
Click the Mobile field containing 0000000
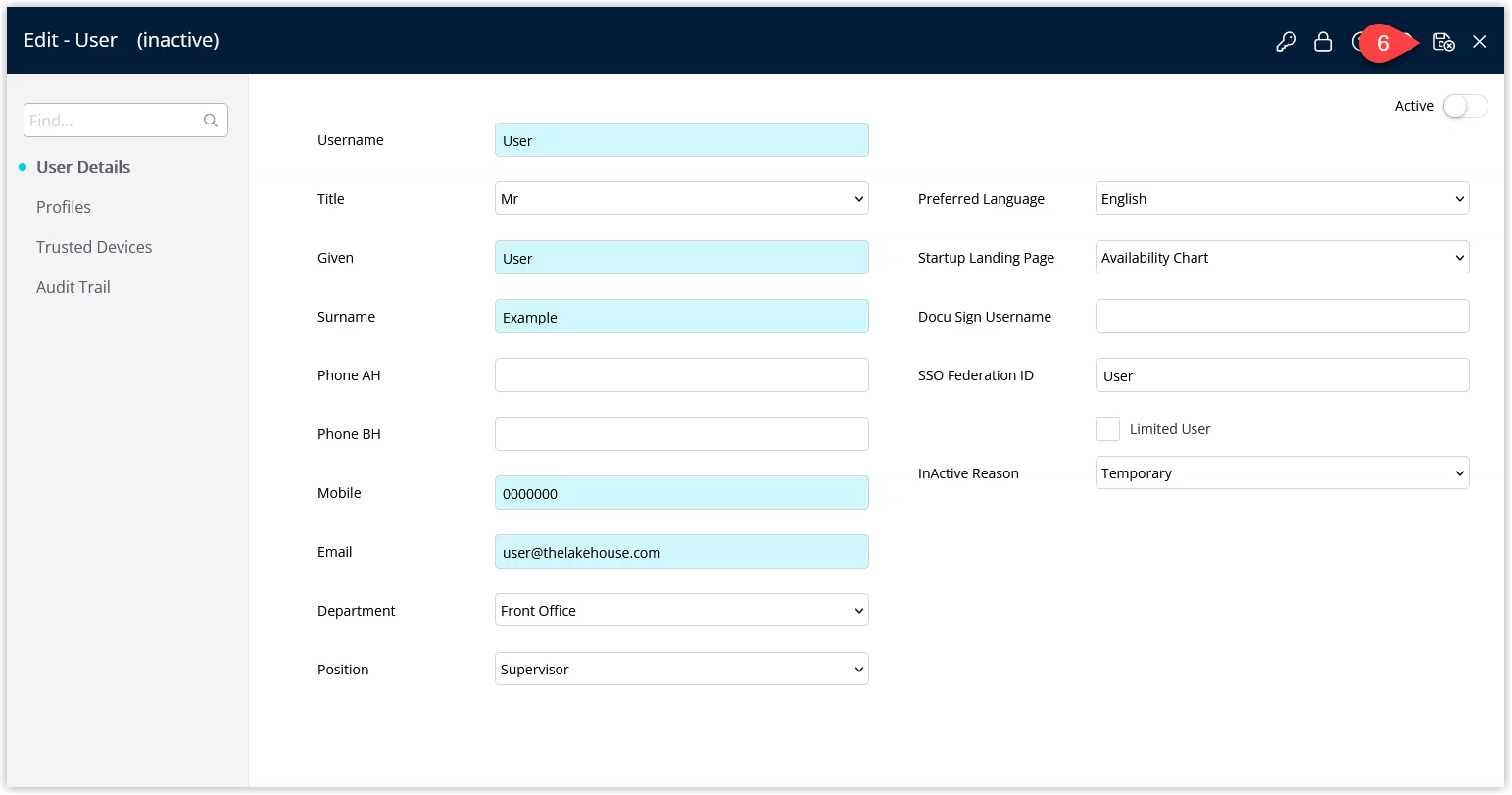coord(682,493)
